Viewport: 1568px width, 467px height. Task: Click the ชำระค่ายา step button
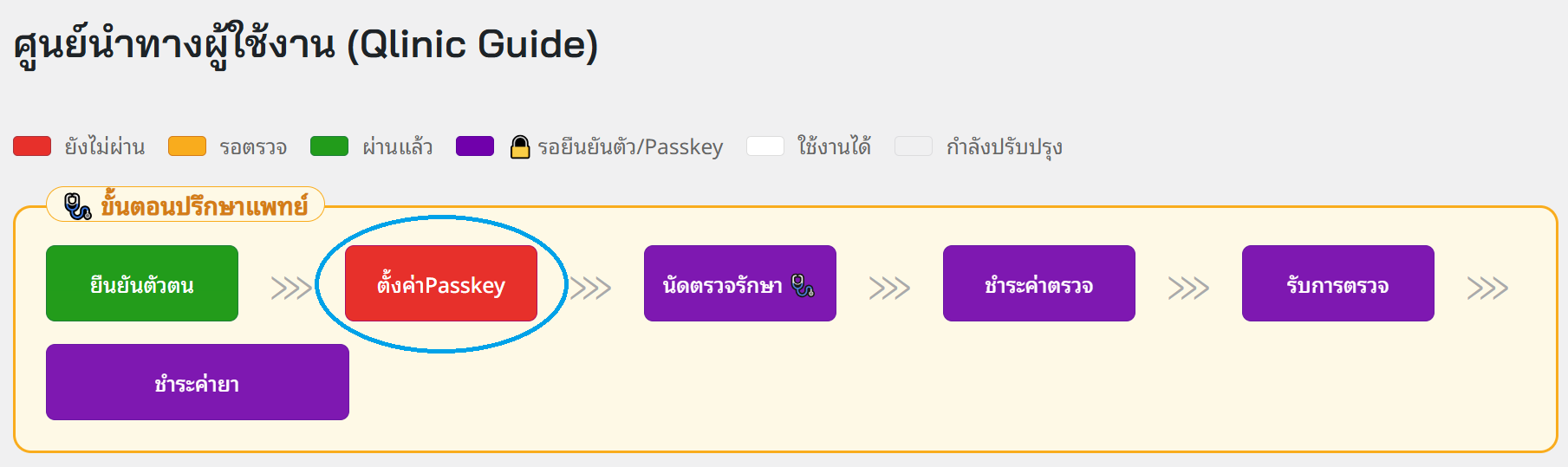(x=198, y=382)
